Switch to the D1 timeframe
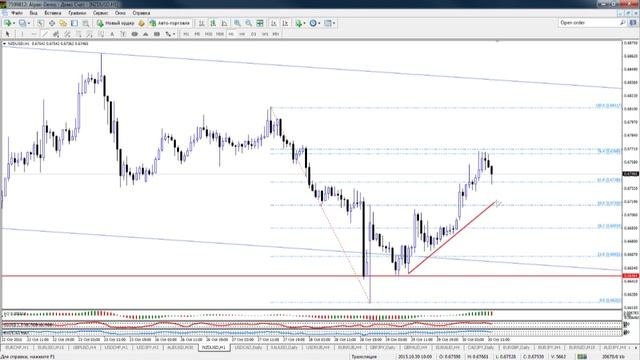Screen dimensions: 640x360 (253, 34)
